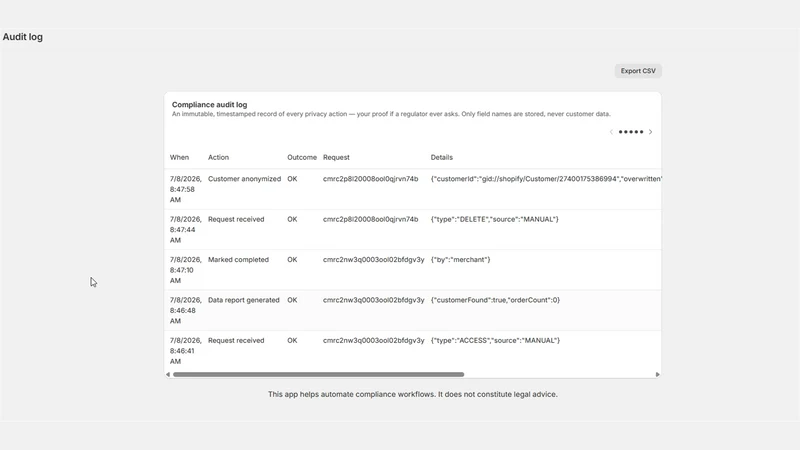Click timestamp 7/8/2026, 8:46:41 AM

(x=186, y=351)
